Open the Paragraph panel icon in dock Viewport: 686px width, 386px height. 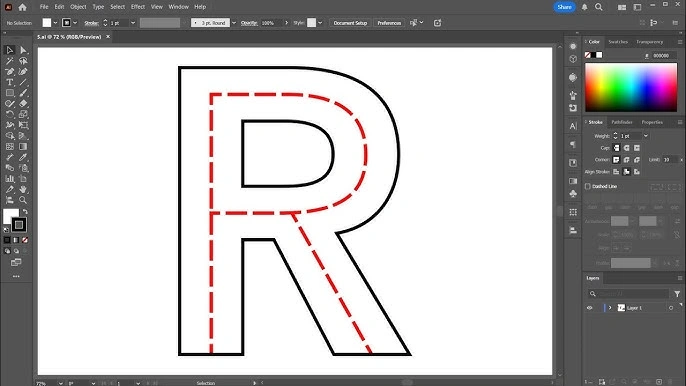coord(573,144)
